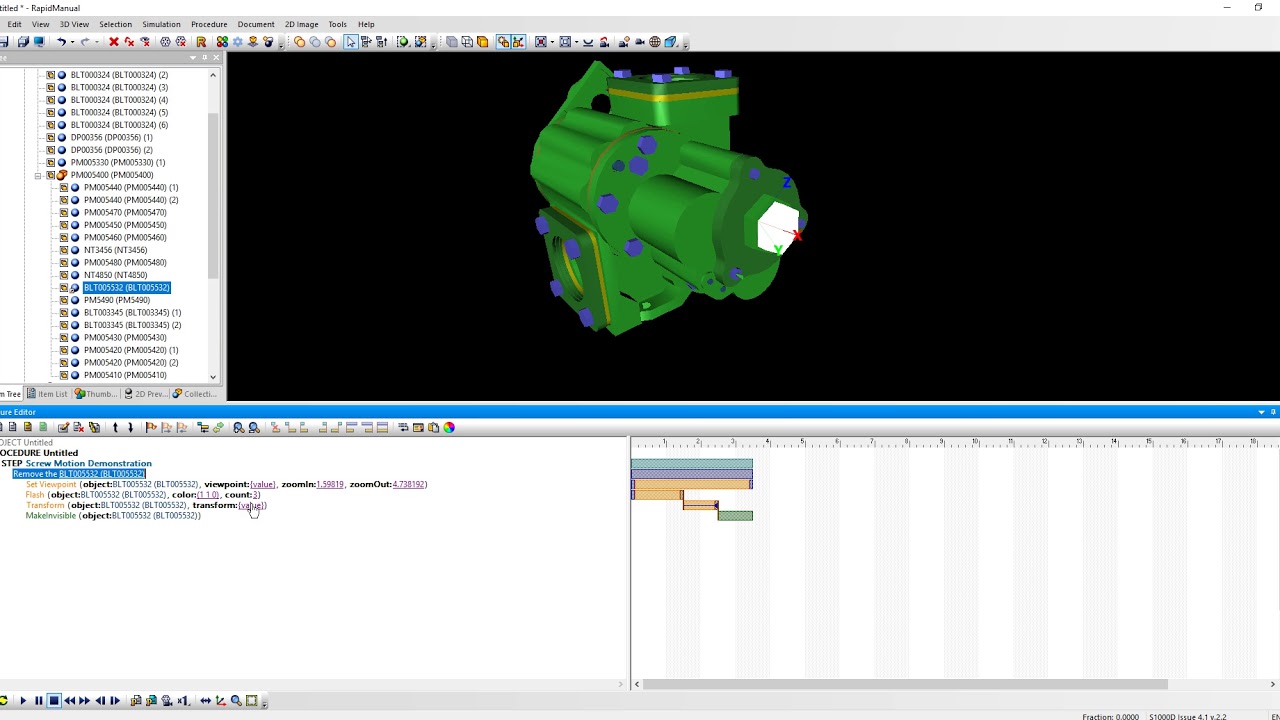
Task: Toggle the visibility checkbox for DP00356 (DP00356) (1)
Action: [x=51, y=137]
